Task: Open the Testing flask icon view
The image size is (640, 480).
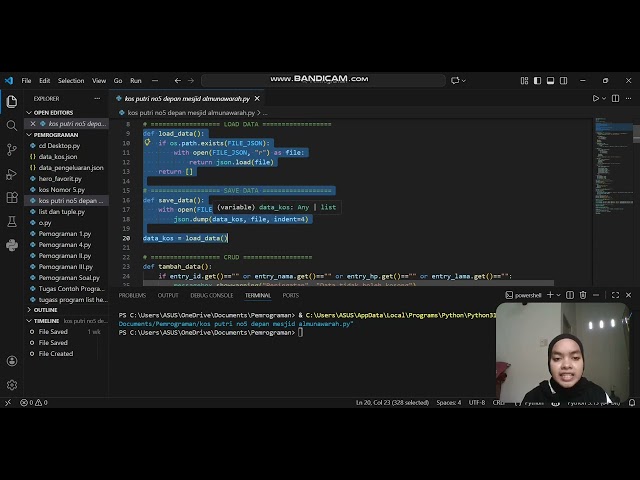Action: pyautogui.click(x=12, y=221)
